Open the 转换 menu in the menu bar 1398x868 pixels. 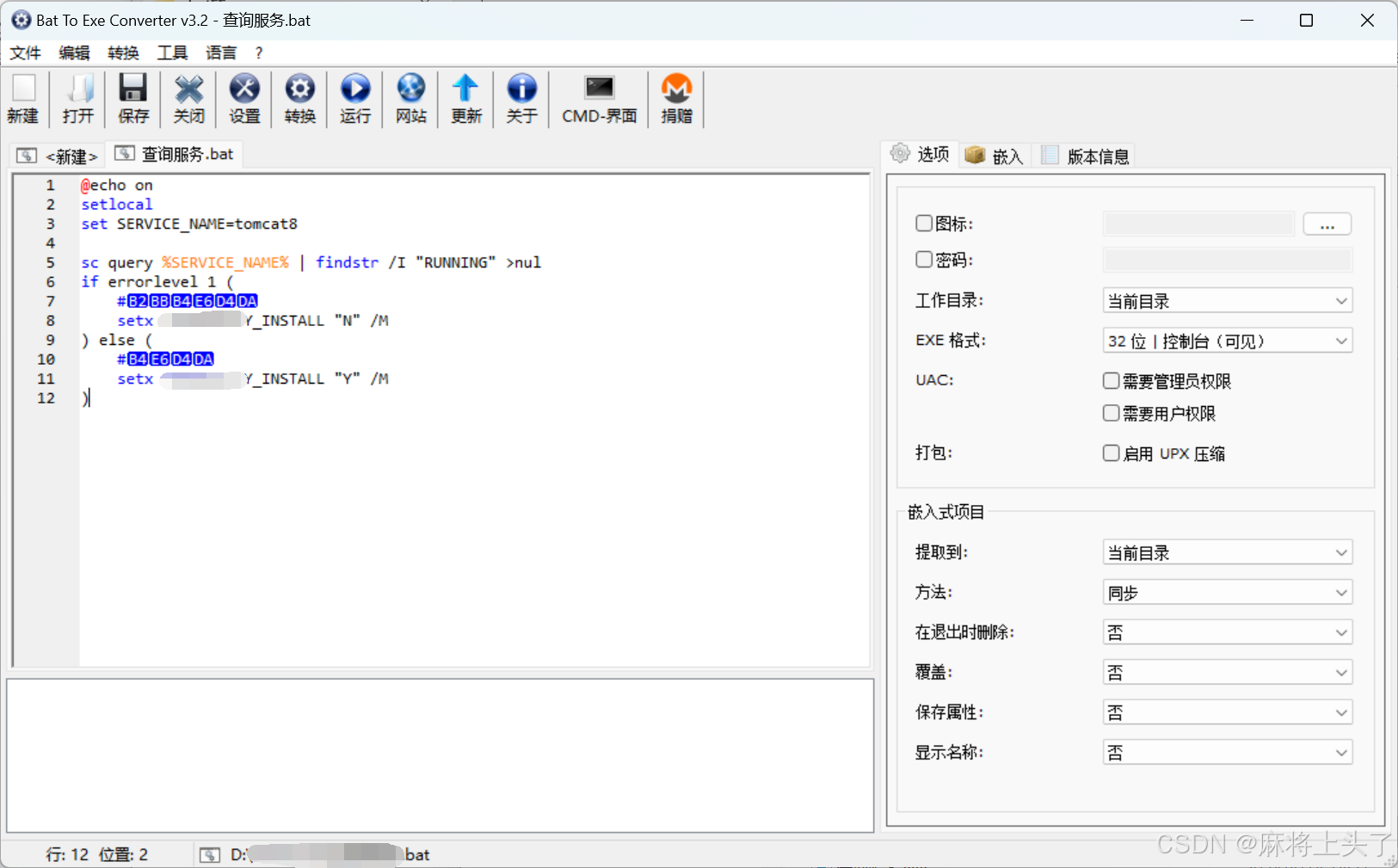click(x=123, y=52)
